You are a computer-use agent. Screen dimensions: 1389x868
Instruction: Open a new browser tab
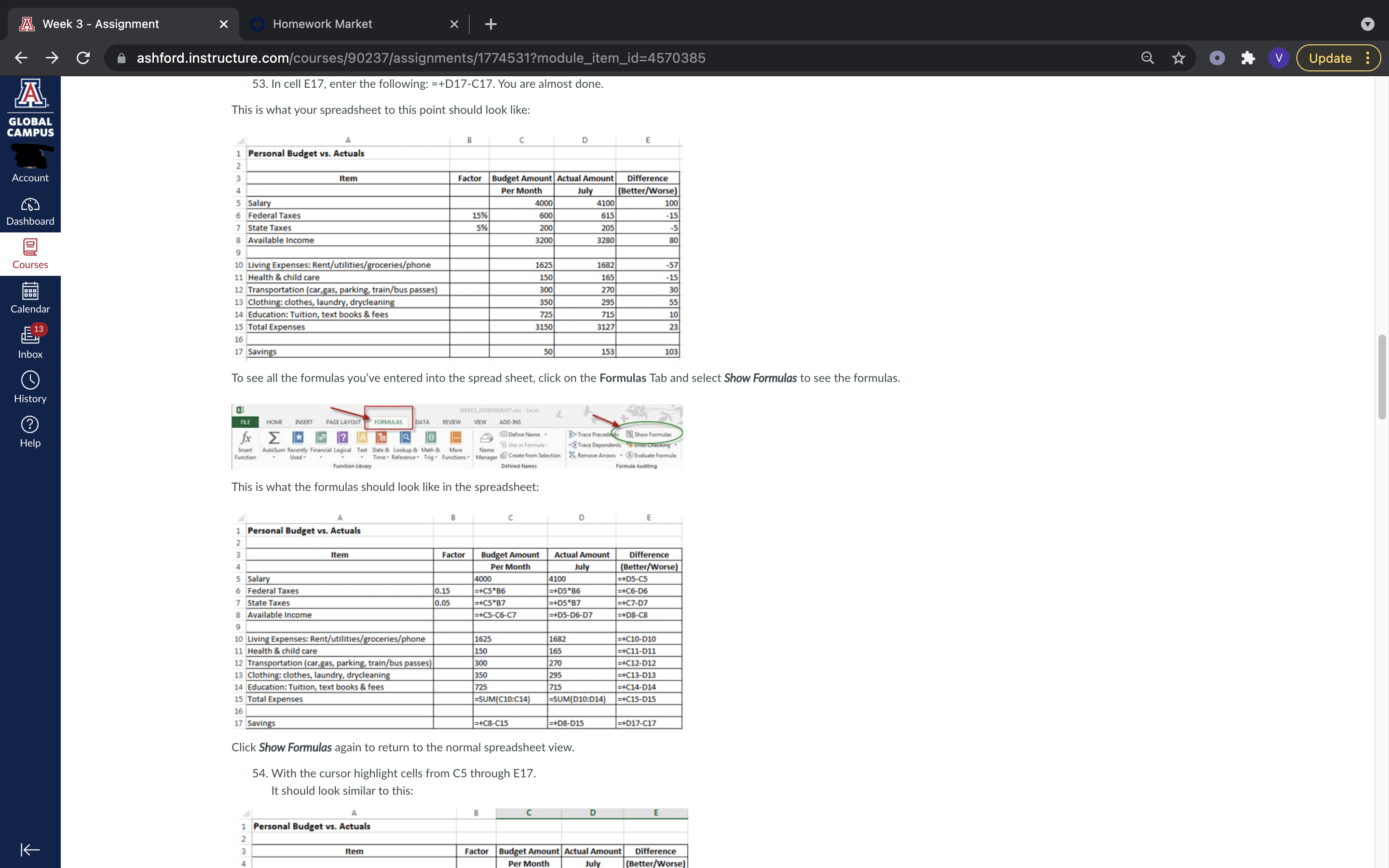[491, 24]
